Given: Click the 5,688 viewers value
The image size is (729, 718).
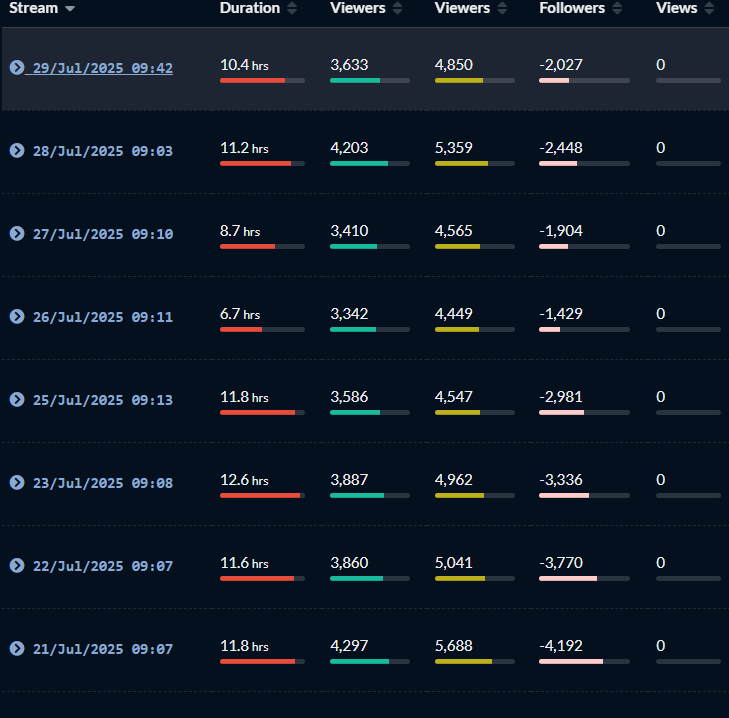Looking at the screenshot, I should (454, 646).
